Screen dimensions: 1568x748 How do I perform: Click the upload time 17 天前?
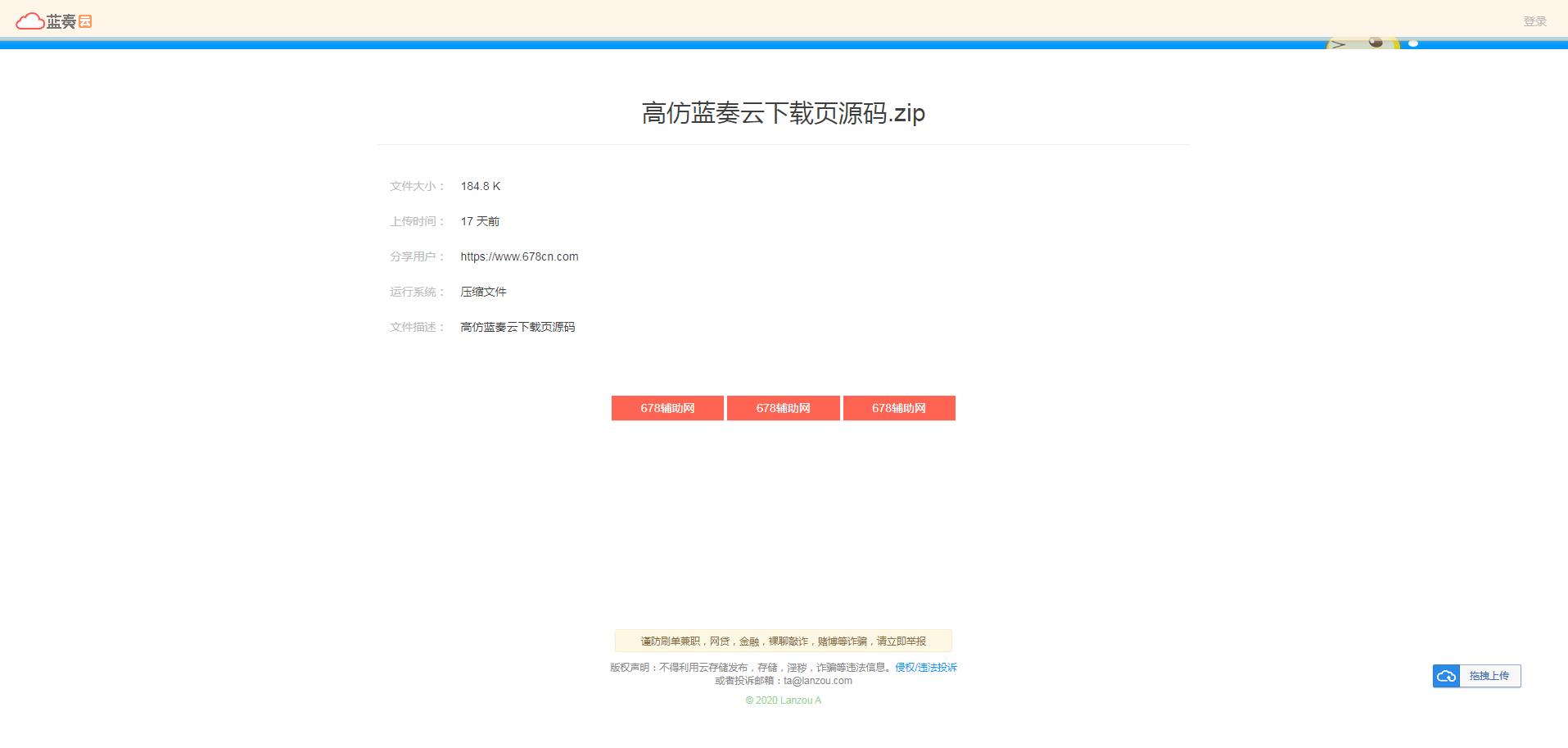[480, 221]
